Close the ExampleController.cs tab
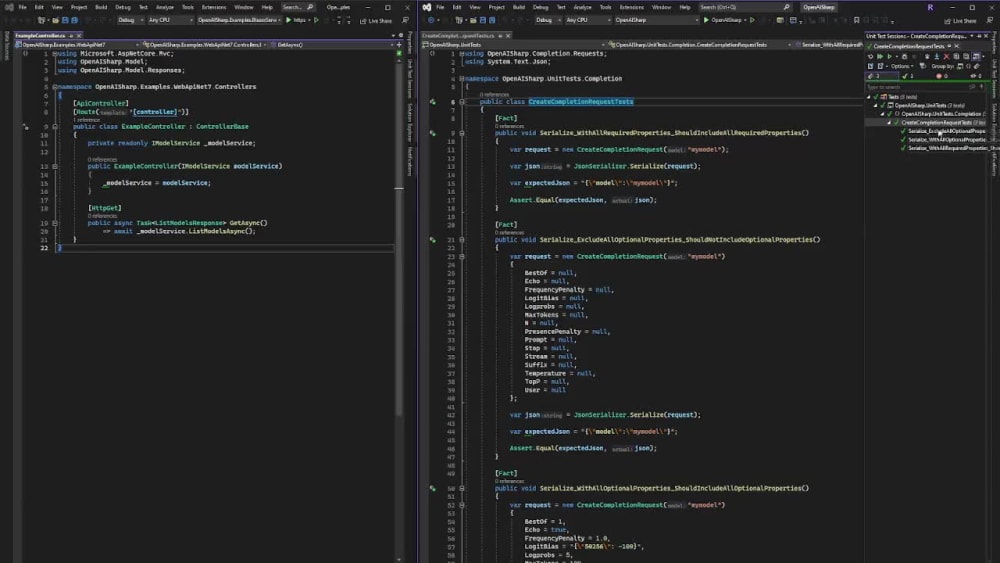Screen dimensions: 1000x563 [79, 36]
